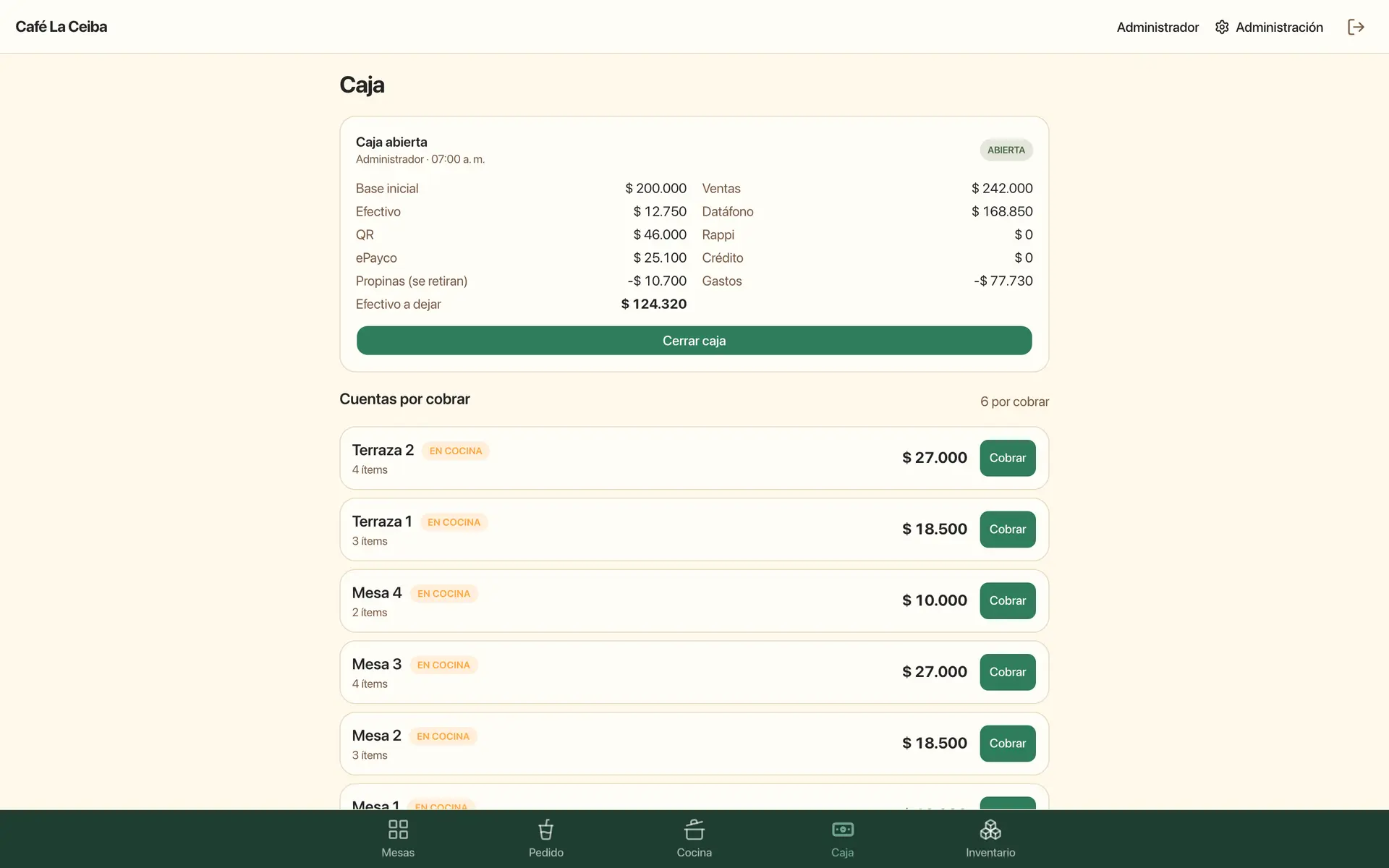Viewport: 1389px width, 868px height.
Task: Click the 6 por cobrar counter
Action: pos(1014,401)
